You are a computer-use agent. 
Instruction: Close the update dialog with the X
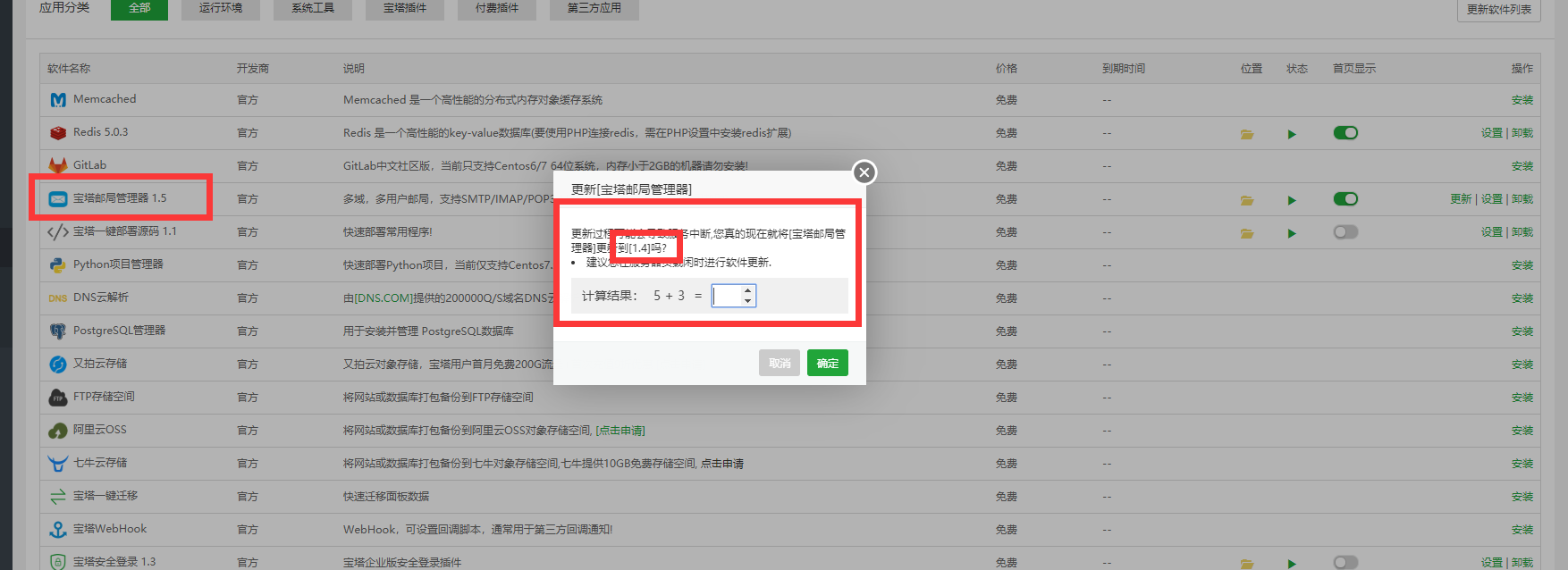(x=864, y=172)
